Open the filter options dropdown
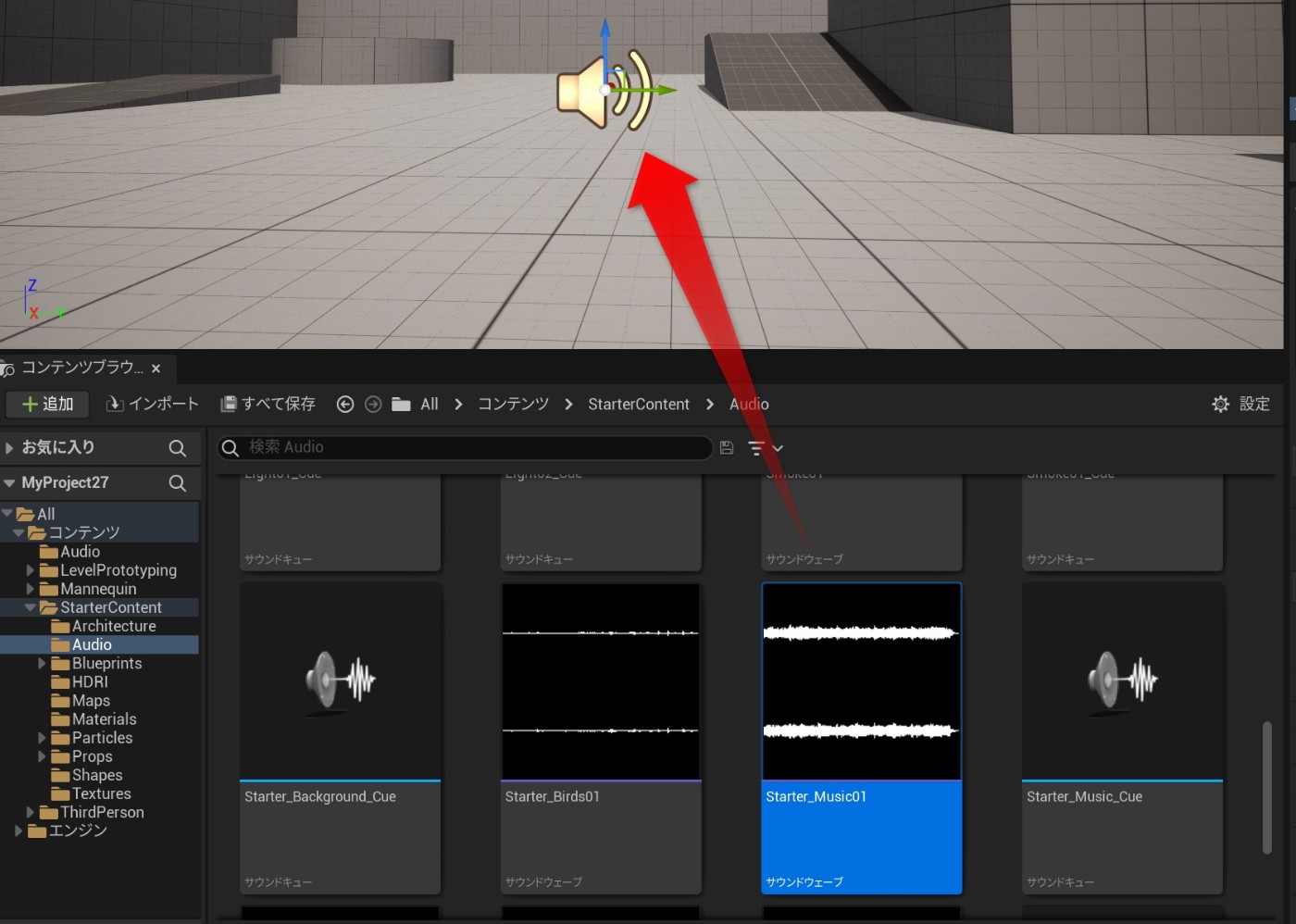Image resolution: width=1296 pixels, height=924 pixels. tap(766, 448)
